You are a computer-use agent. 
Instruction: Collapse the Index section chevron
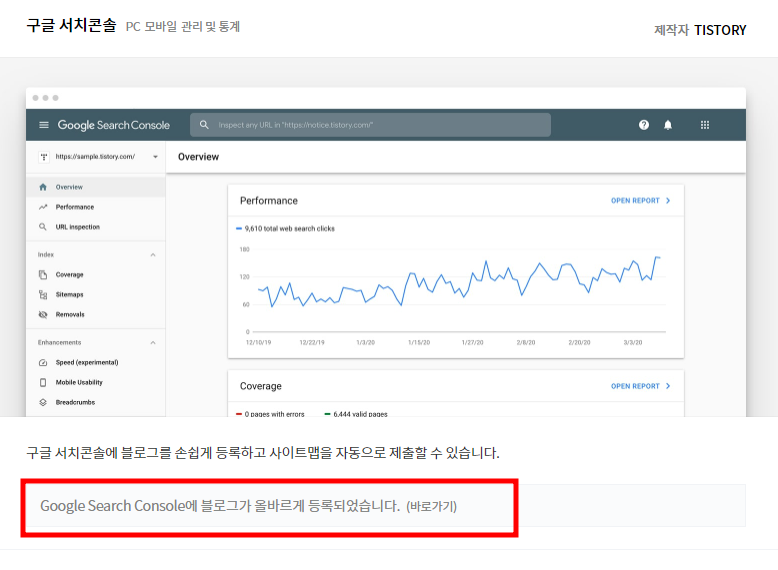153,254
